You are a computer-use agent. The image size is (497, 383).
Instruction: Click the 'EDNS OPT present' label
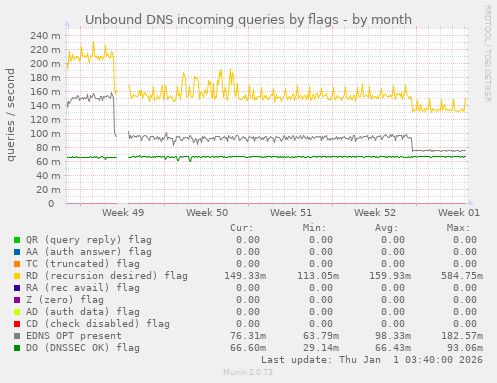74,336
